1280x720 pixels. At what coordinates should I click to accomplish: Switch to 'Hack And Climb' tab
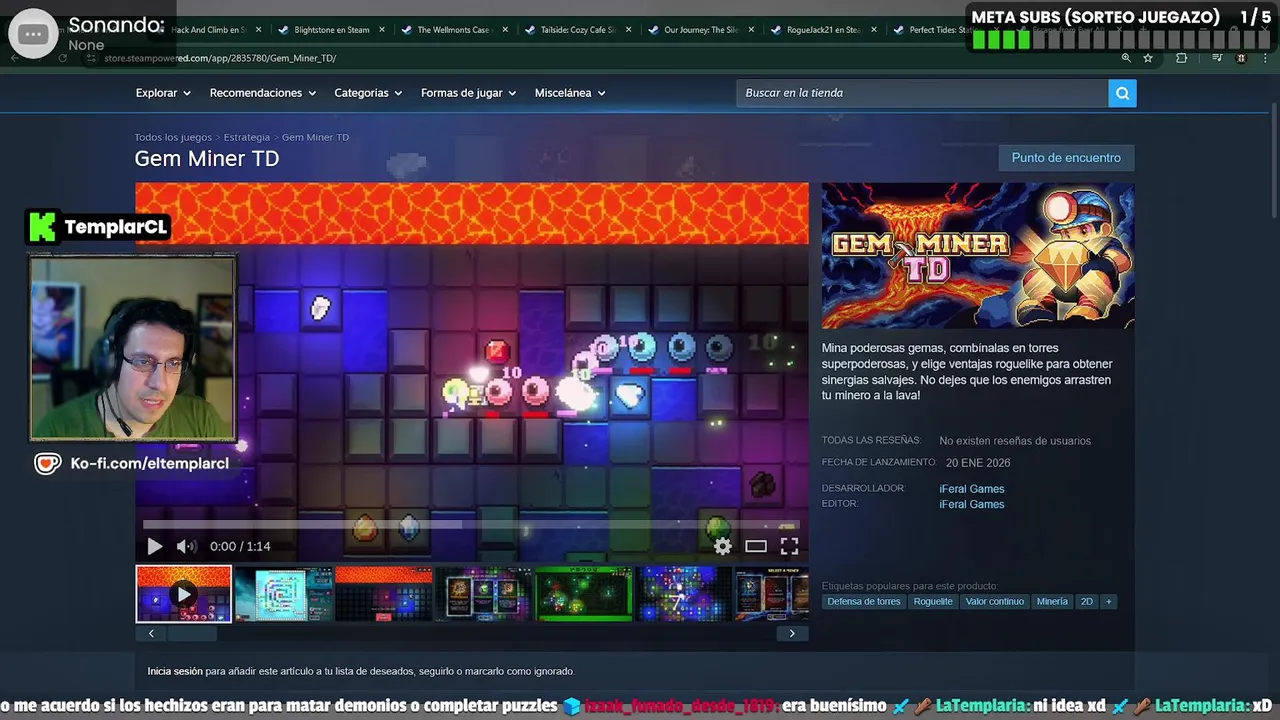[208, 30]
